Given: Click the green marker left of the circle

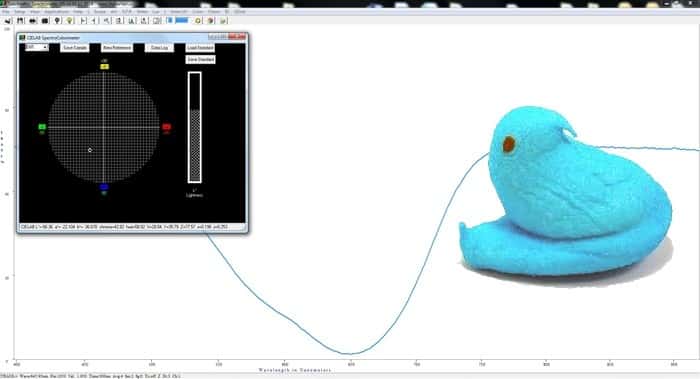Looking at the screenshot, I should coord(42,127).
